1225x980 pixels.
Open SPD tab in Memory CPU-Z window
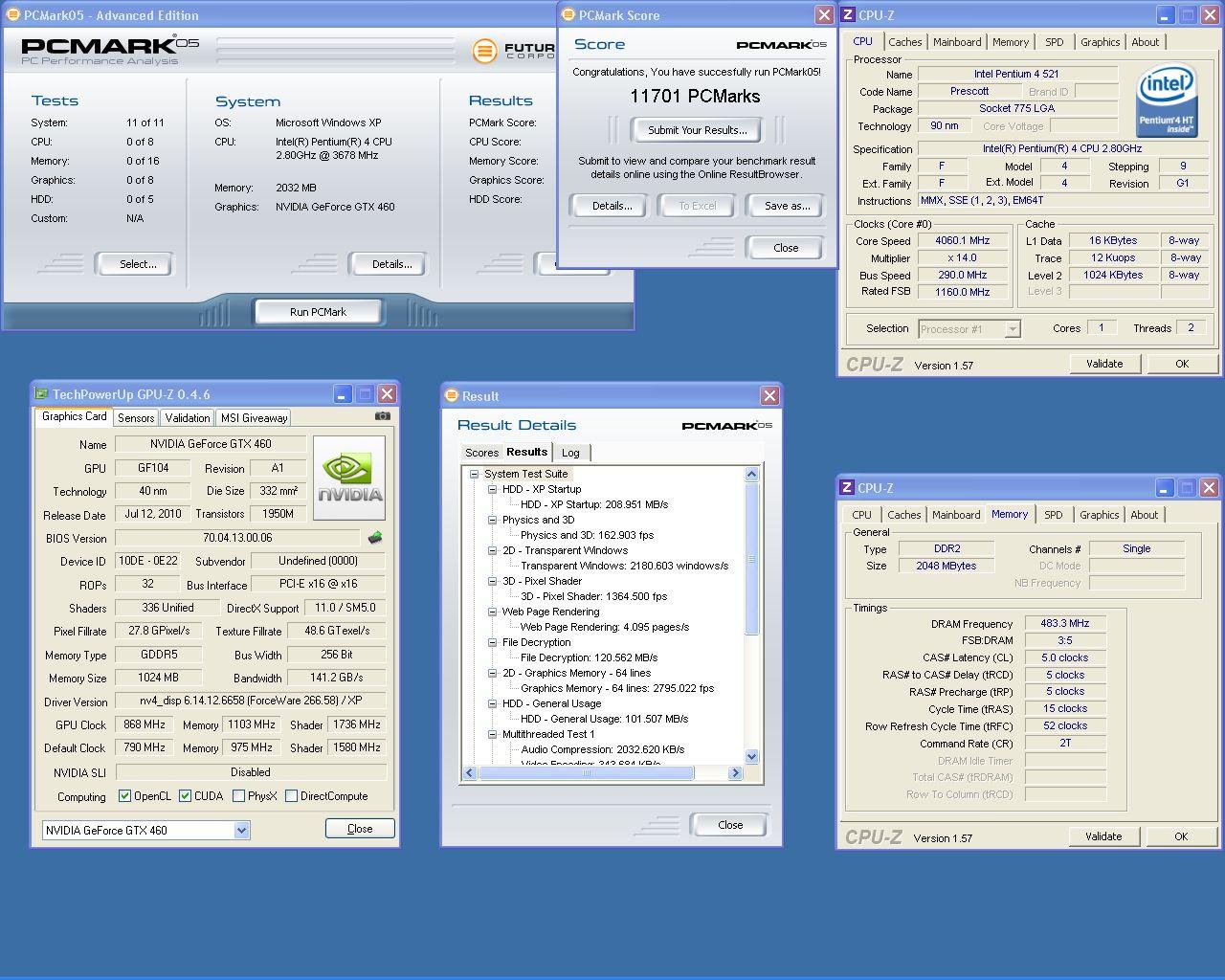(1053, 515)
